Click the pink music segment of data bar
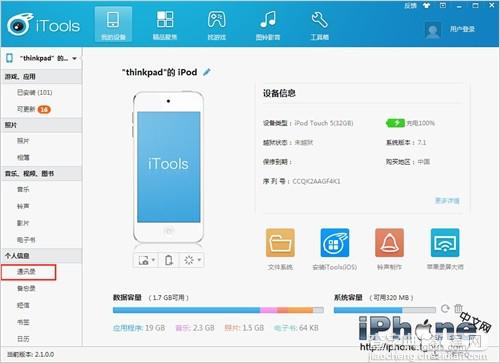Screen dimensions: 500x363 (x=269, y=310)
